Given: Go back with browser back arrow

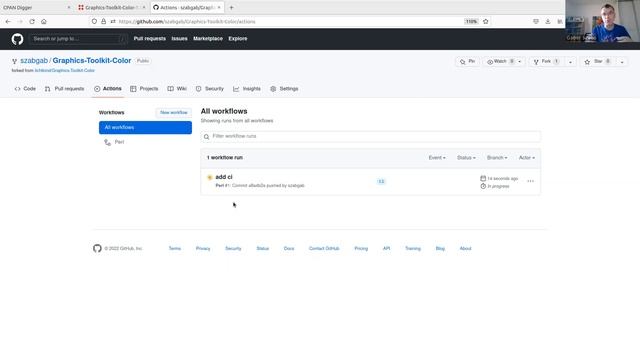Looking at the screenshot, I should coord(8,21).
